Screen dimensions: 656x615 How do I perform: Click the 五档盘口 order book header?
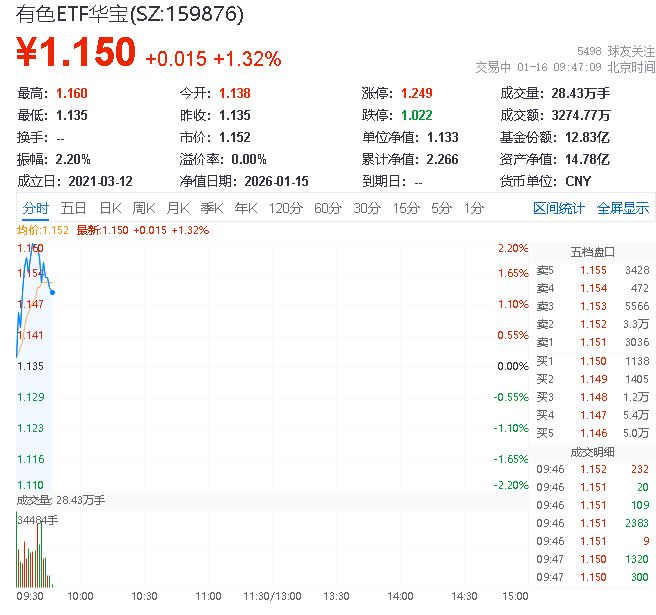click(x=592, y=251)
